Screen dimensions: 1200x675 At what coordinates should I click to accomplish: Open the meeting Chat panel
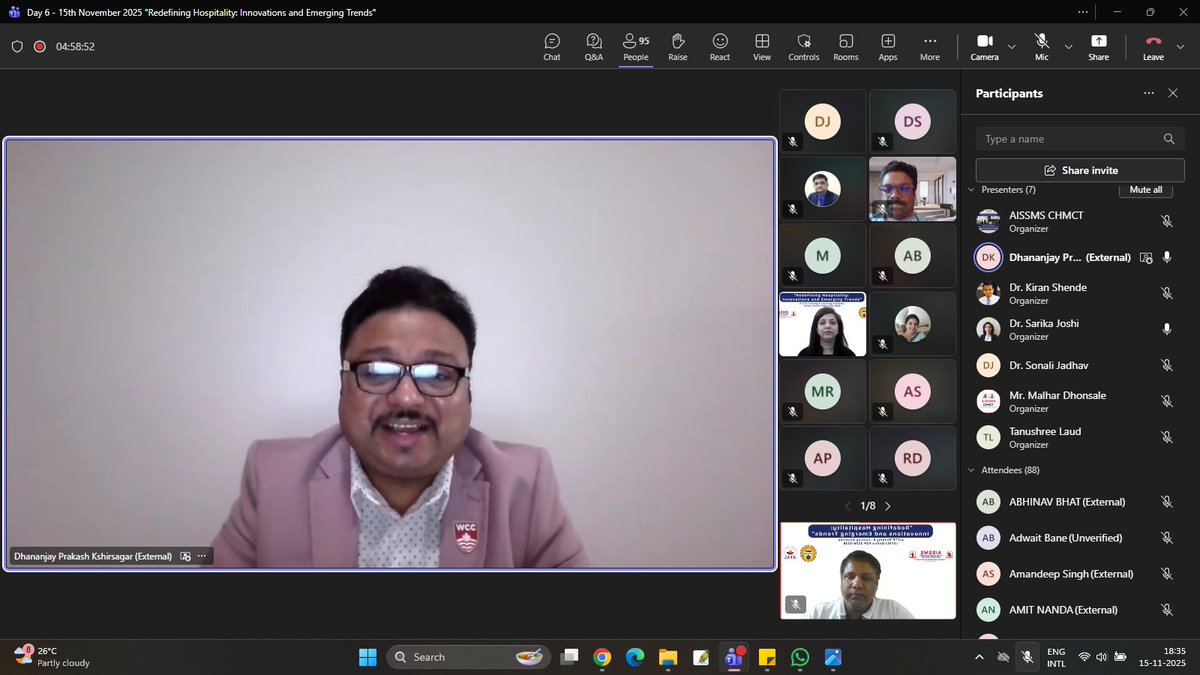(552, 46)
